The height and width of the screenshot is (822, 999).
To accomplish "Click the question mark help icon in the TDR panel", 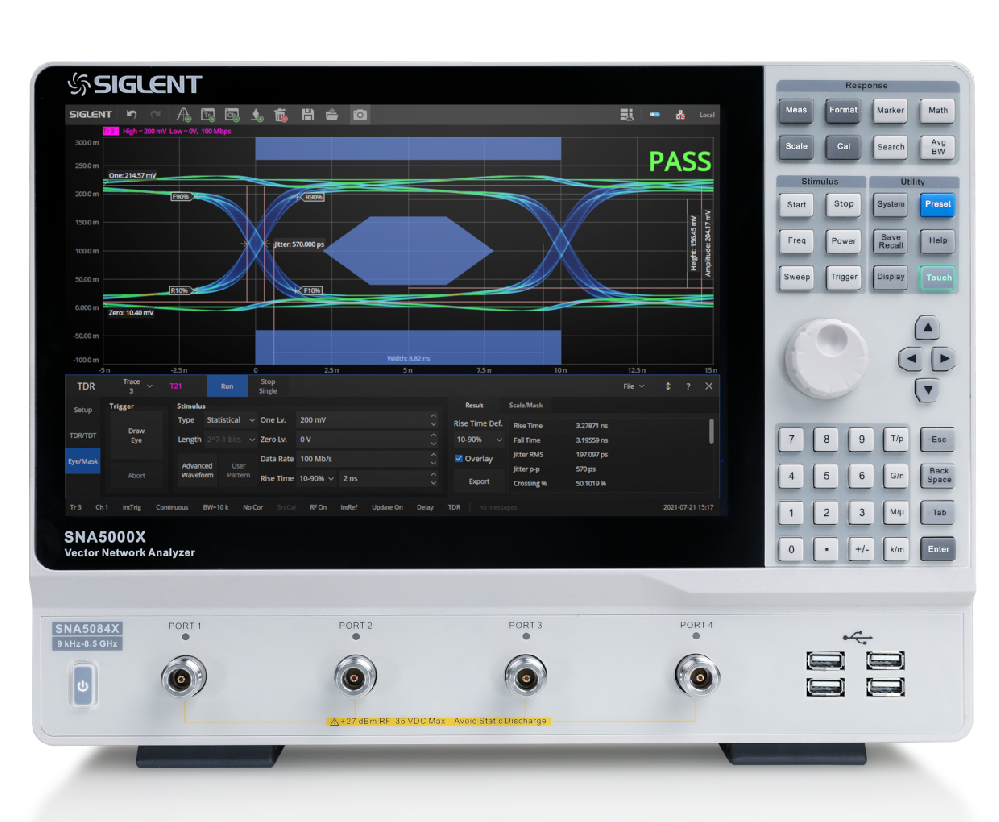I will (x=688, y=386).
